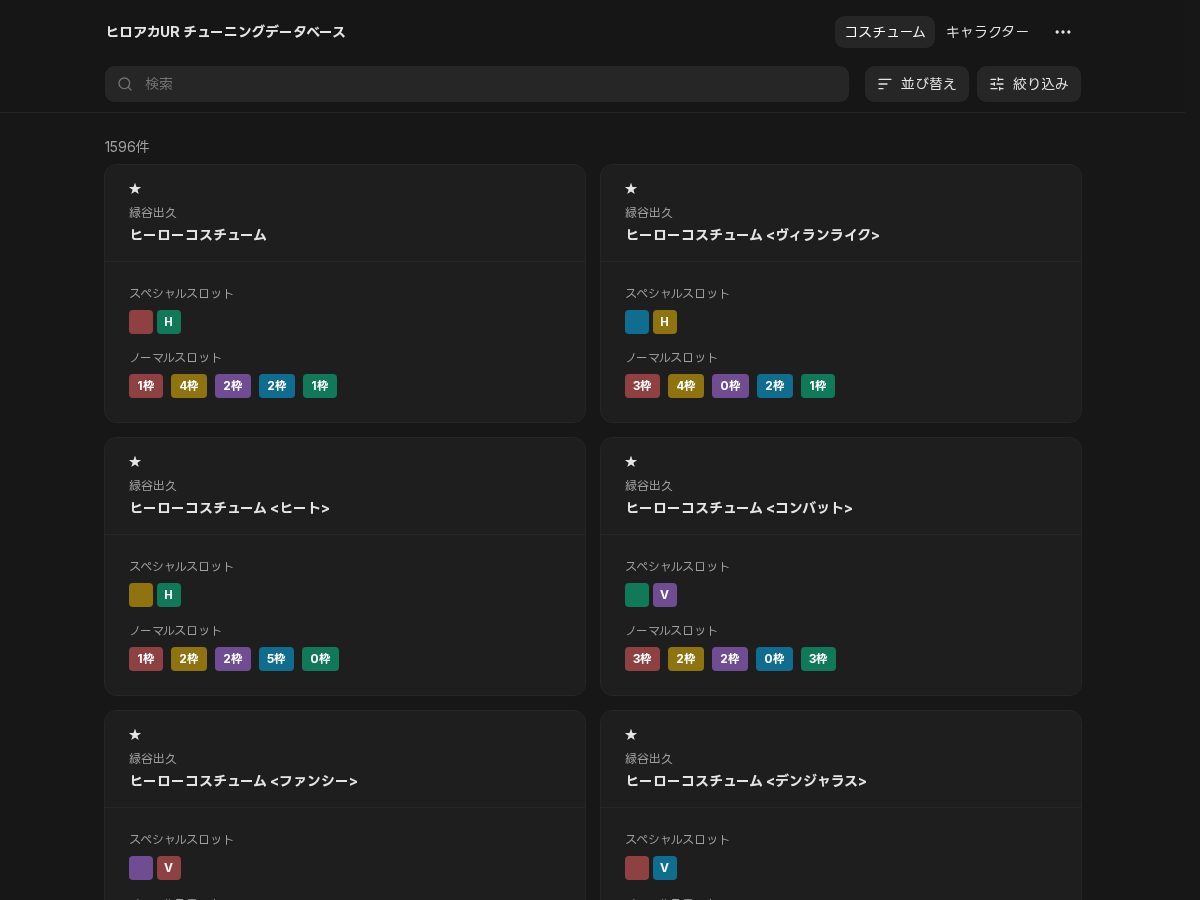
Task: Click the purple 2枠 badge in ヒート
Action: coord(233,659)
